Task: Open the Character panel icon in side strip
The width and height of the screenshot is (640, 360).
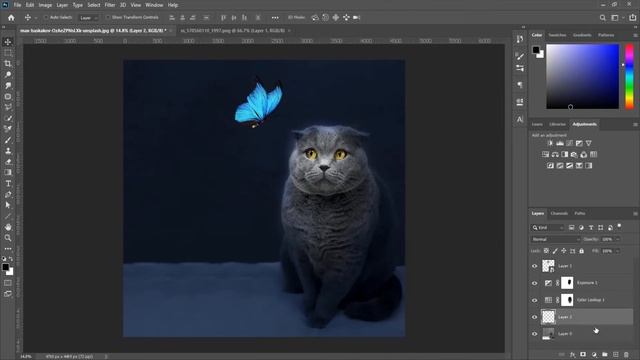Action: coord(520,119)
